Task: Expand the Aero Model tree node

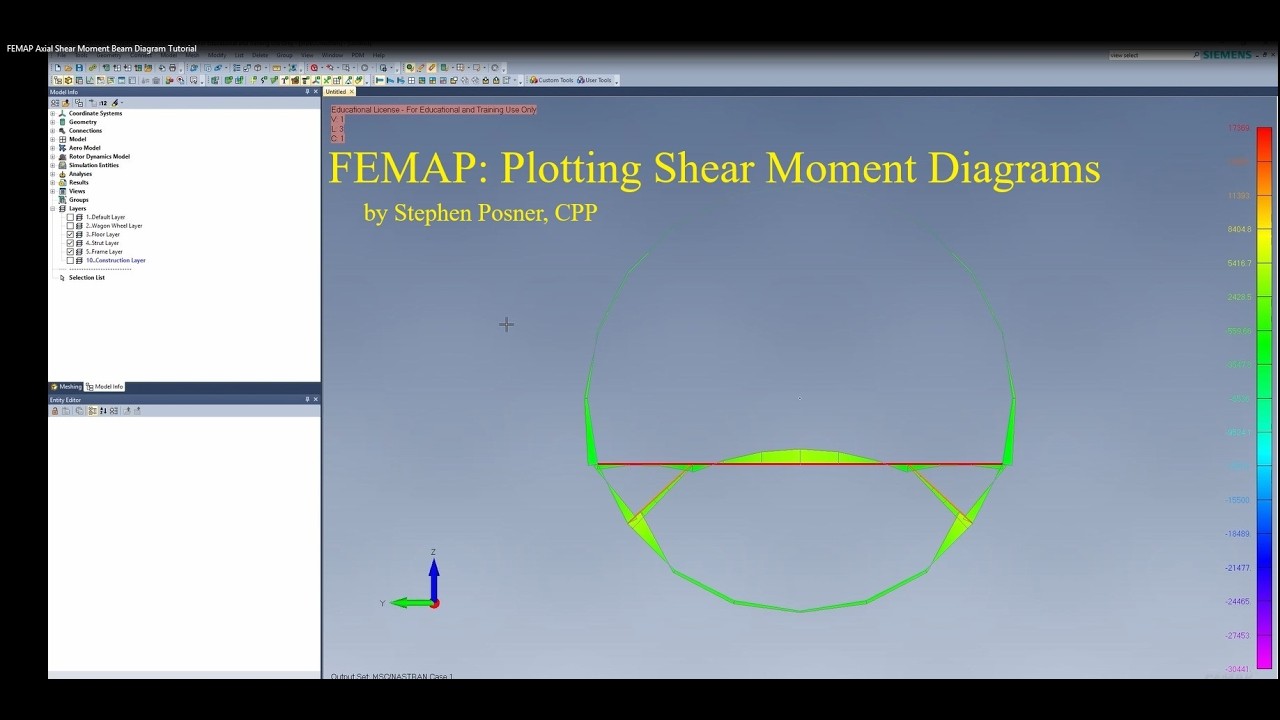Action: 53,148
